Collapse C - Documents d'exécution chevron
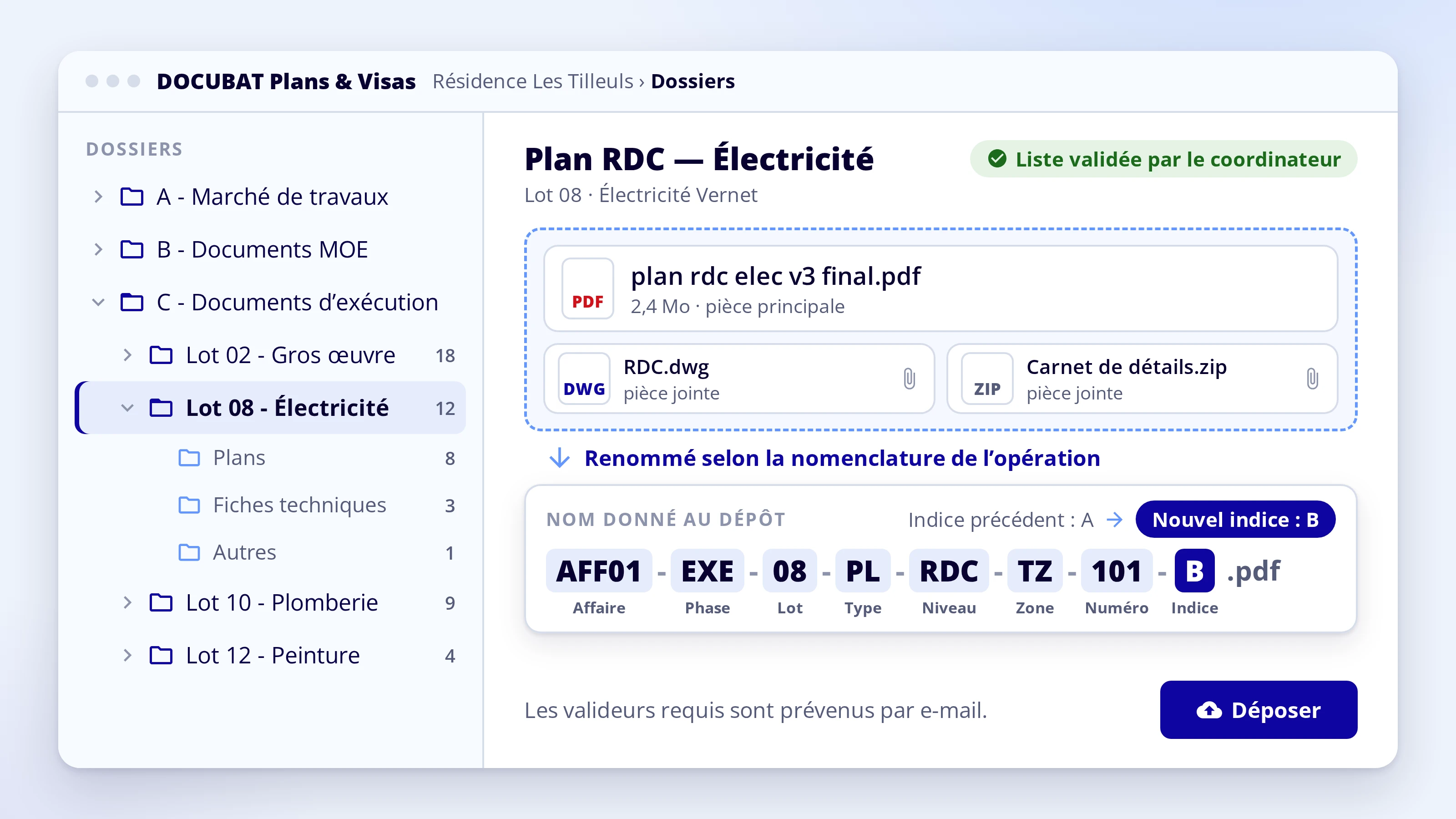The height and width of the screenshot is (819, 1456). 98,303
